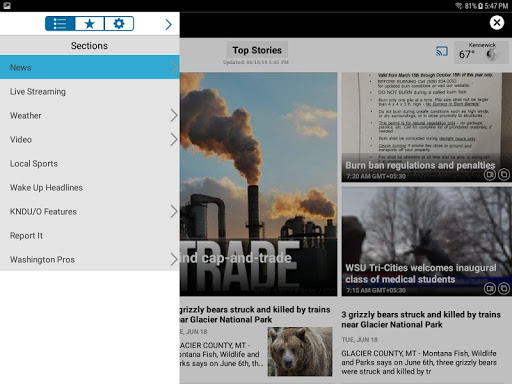The height and width of the screenshot is (384, 512).
Task: Tap the cast screen icon
Action: point(442,51)
